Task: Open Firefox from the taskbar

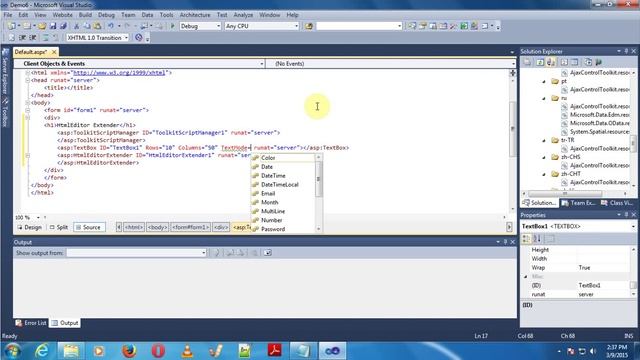Action: (x=129, y=350)
